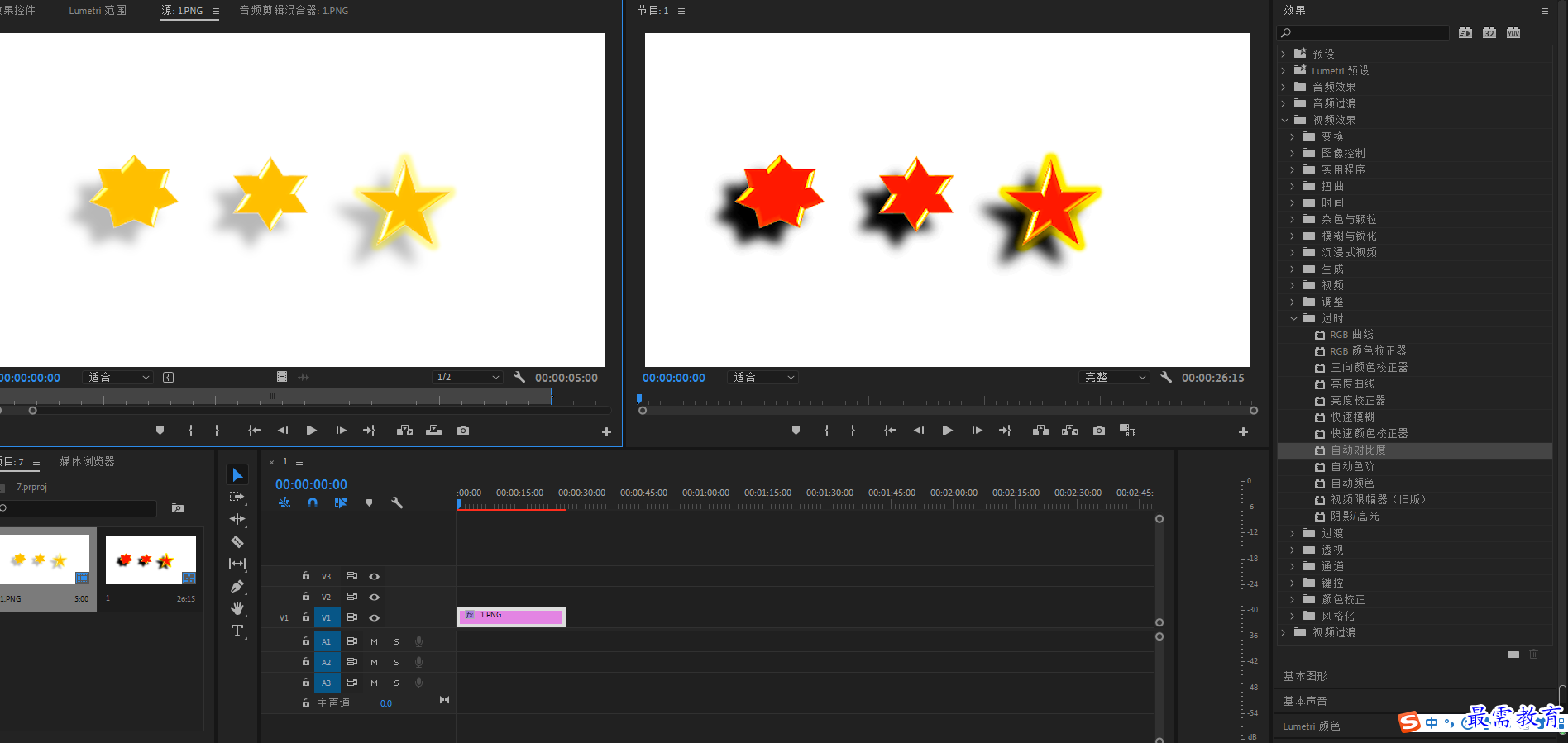Open Program monitor button editor plus
This screenshot has height=743, width=1568.
click(x=1243, y=431)
